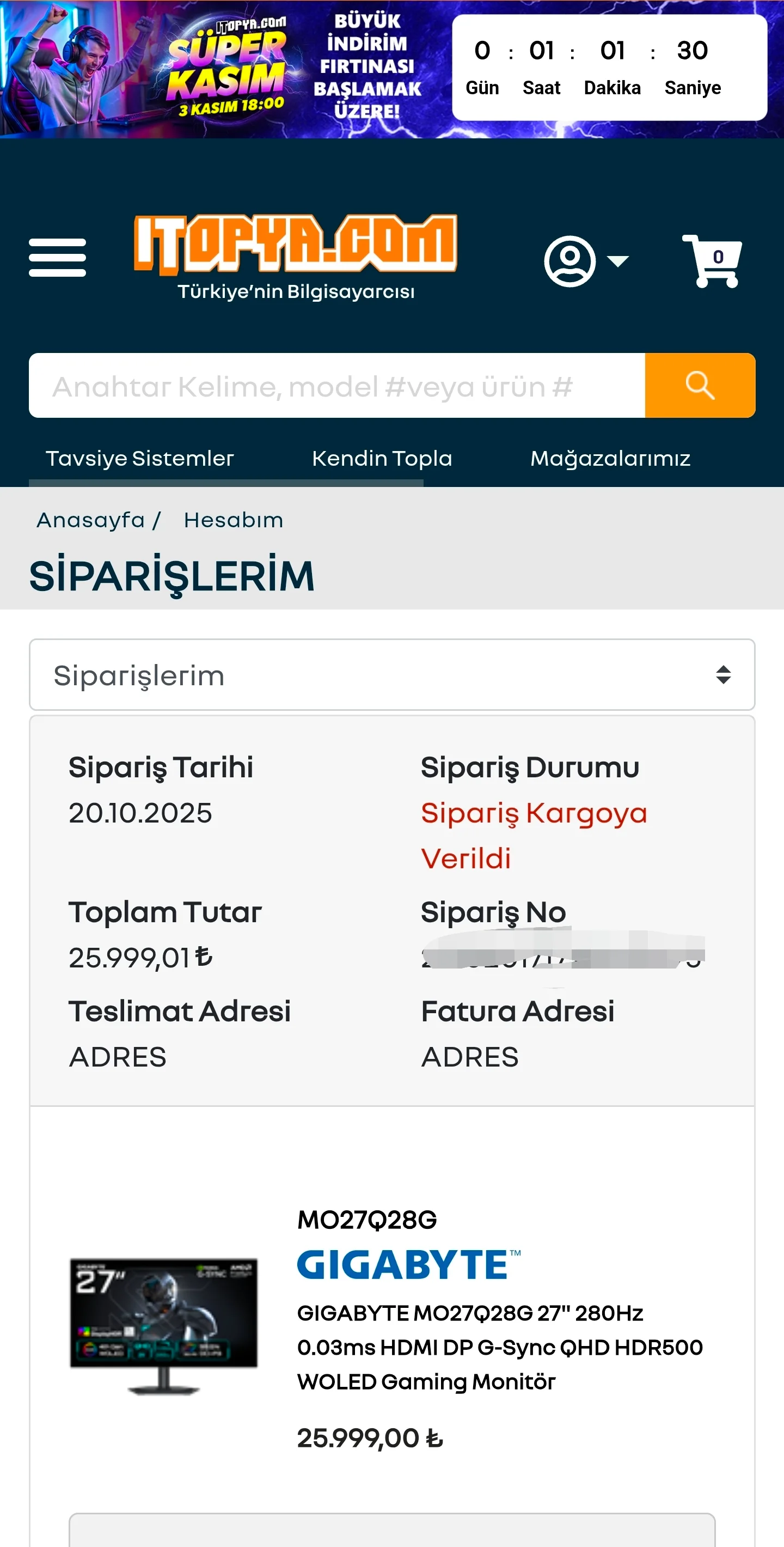The image size is (784, 1547).
Task: Click the user account profile icon
Action: (569, 260)
